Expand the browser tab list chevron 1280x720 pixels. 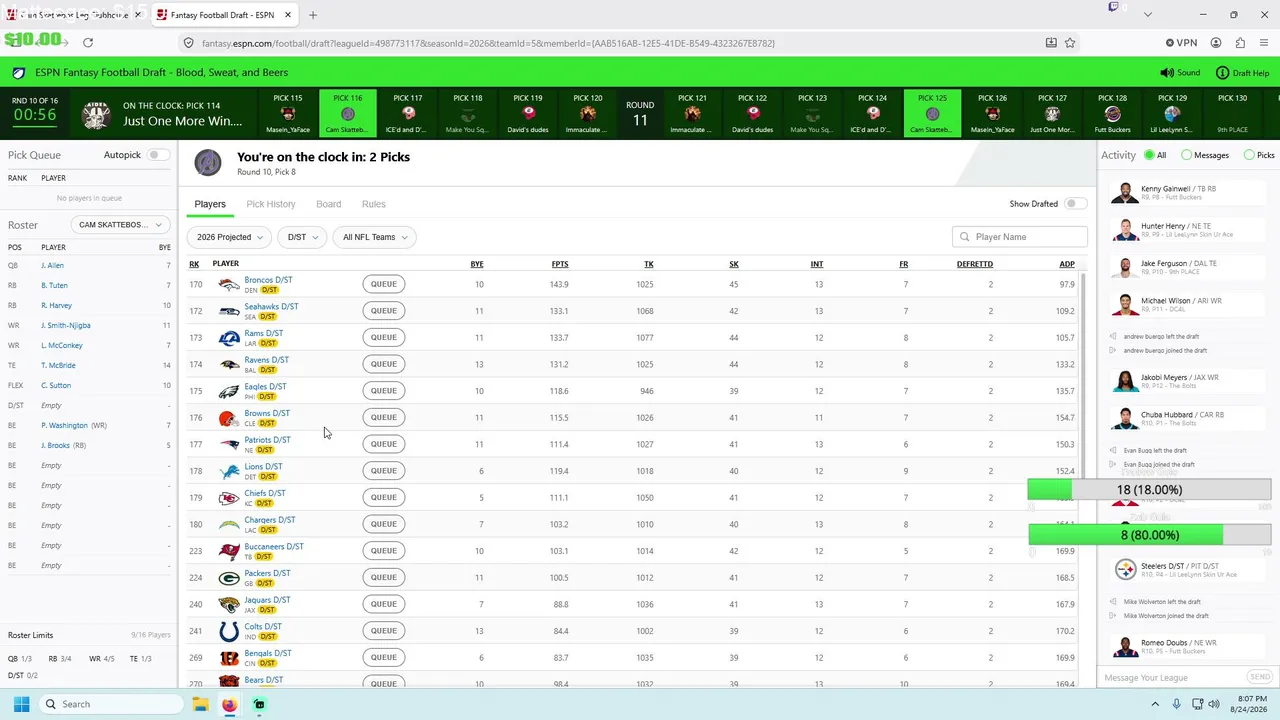point(1147,15)
